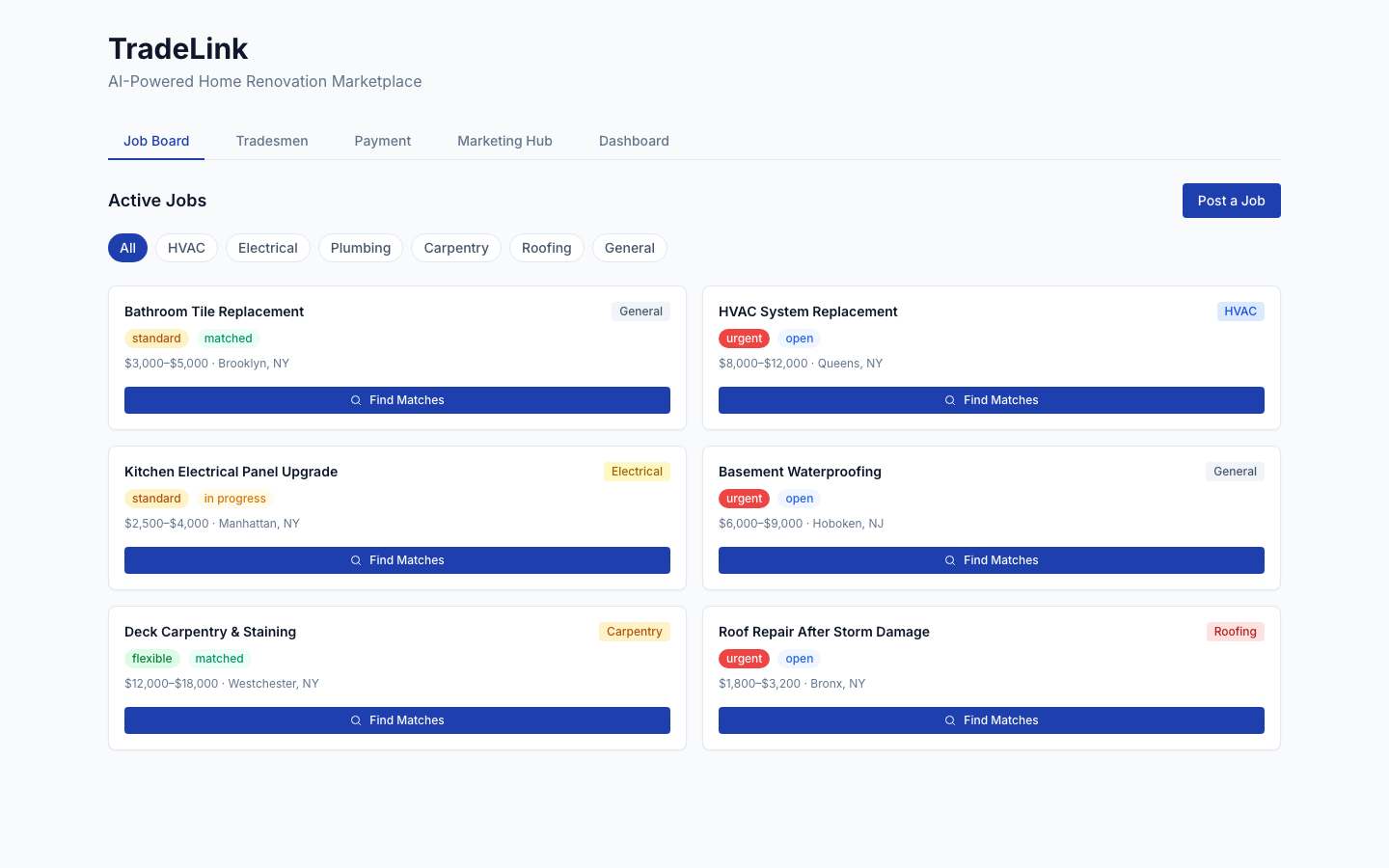The width and height of the screenshot is (1389, 868).
Task: Click the TradeLink logo heading
Action: coord(178,48)
